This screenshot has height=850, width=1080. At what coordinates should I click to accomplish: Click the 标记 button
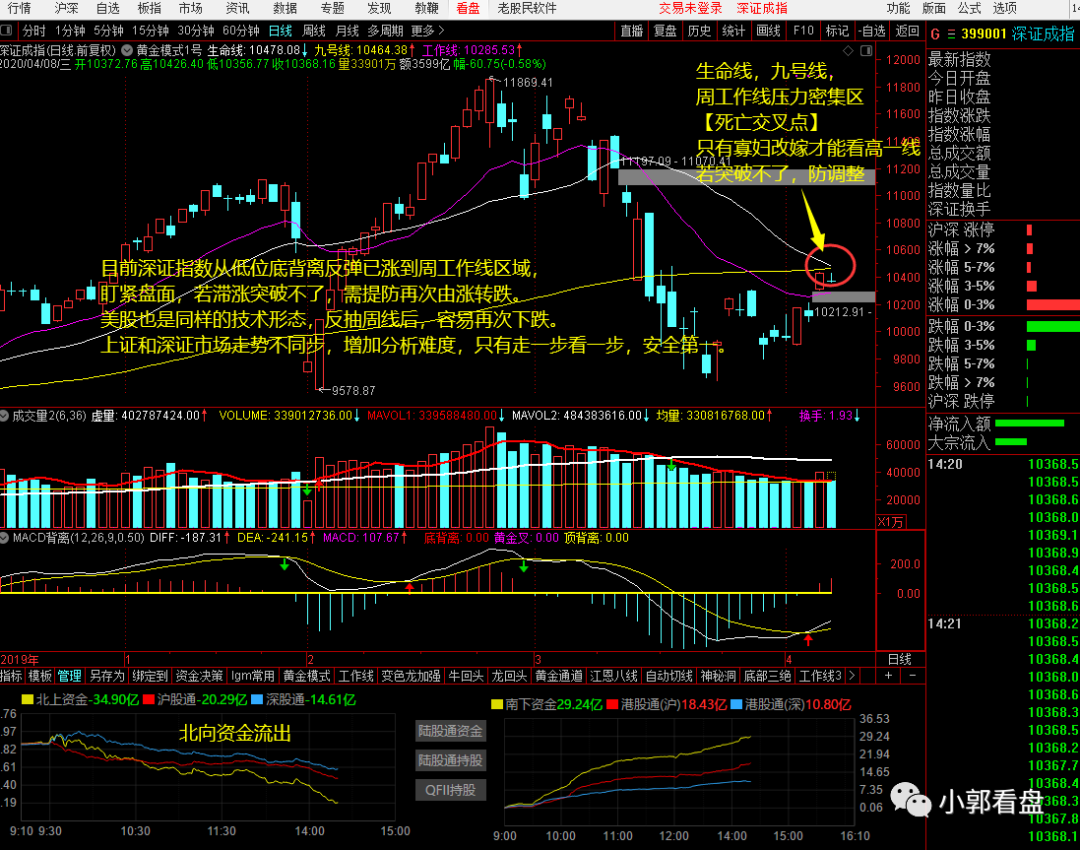837,30
